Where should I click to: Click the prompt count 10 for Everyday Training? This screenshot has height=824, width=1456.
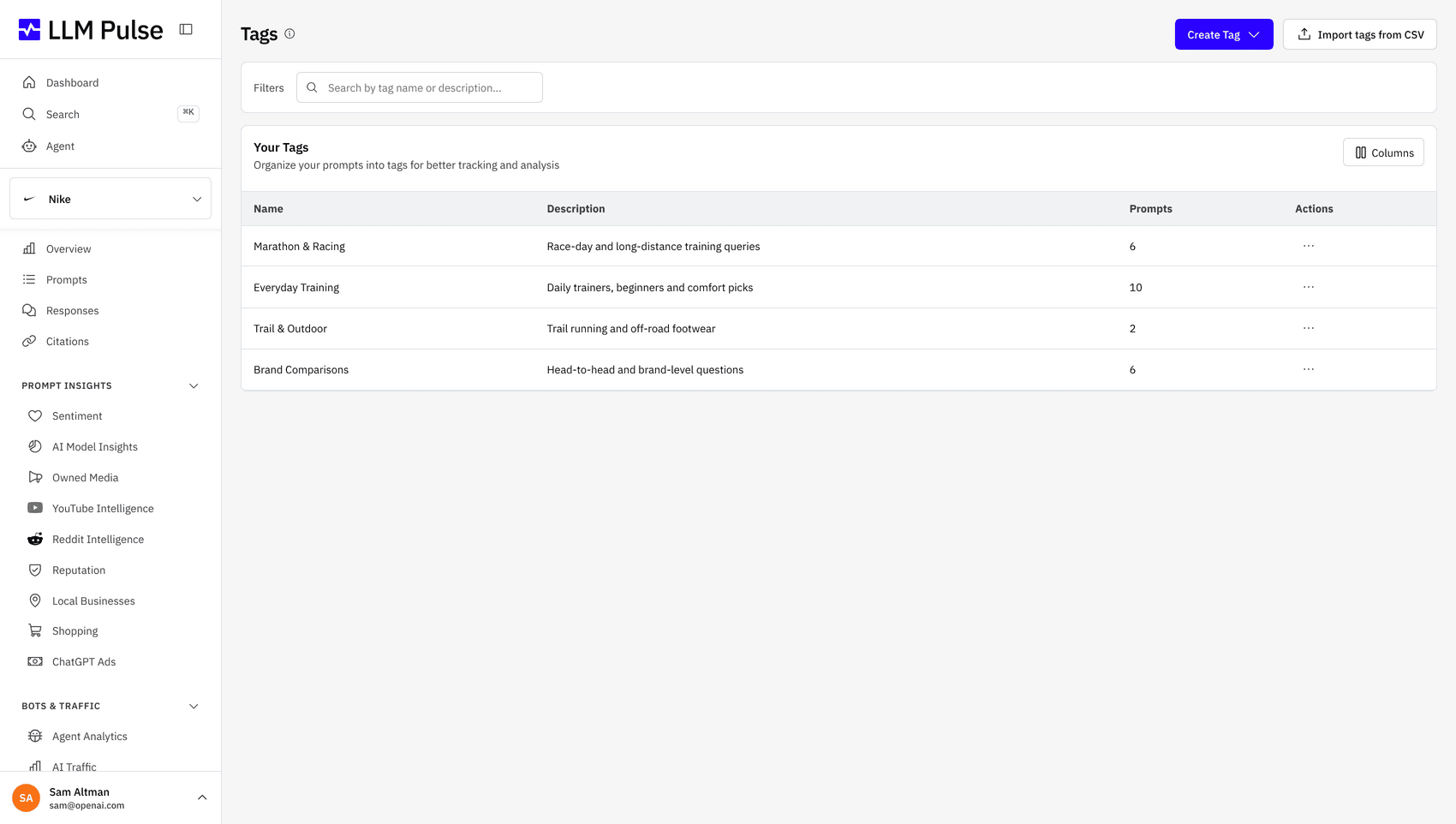(x=1136, y=288)
